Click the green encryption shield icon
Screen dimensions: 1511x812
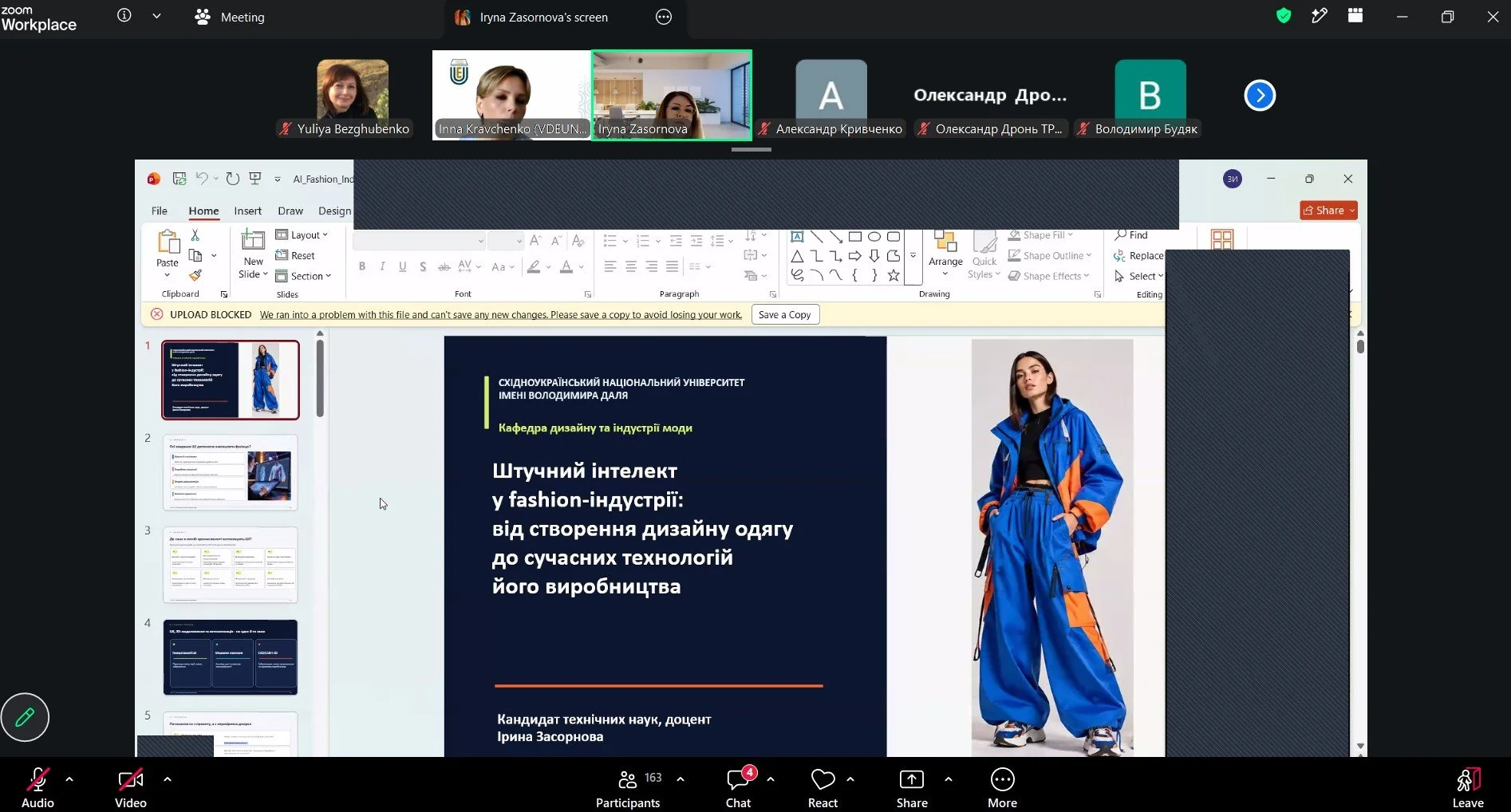tap(1284, 16)
